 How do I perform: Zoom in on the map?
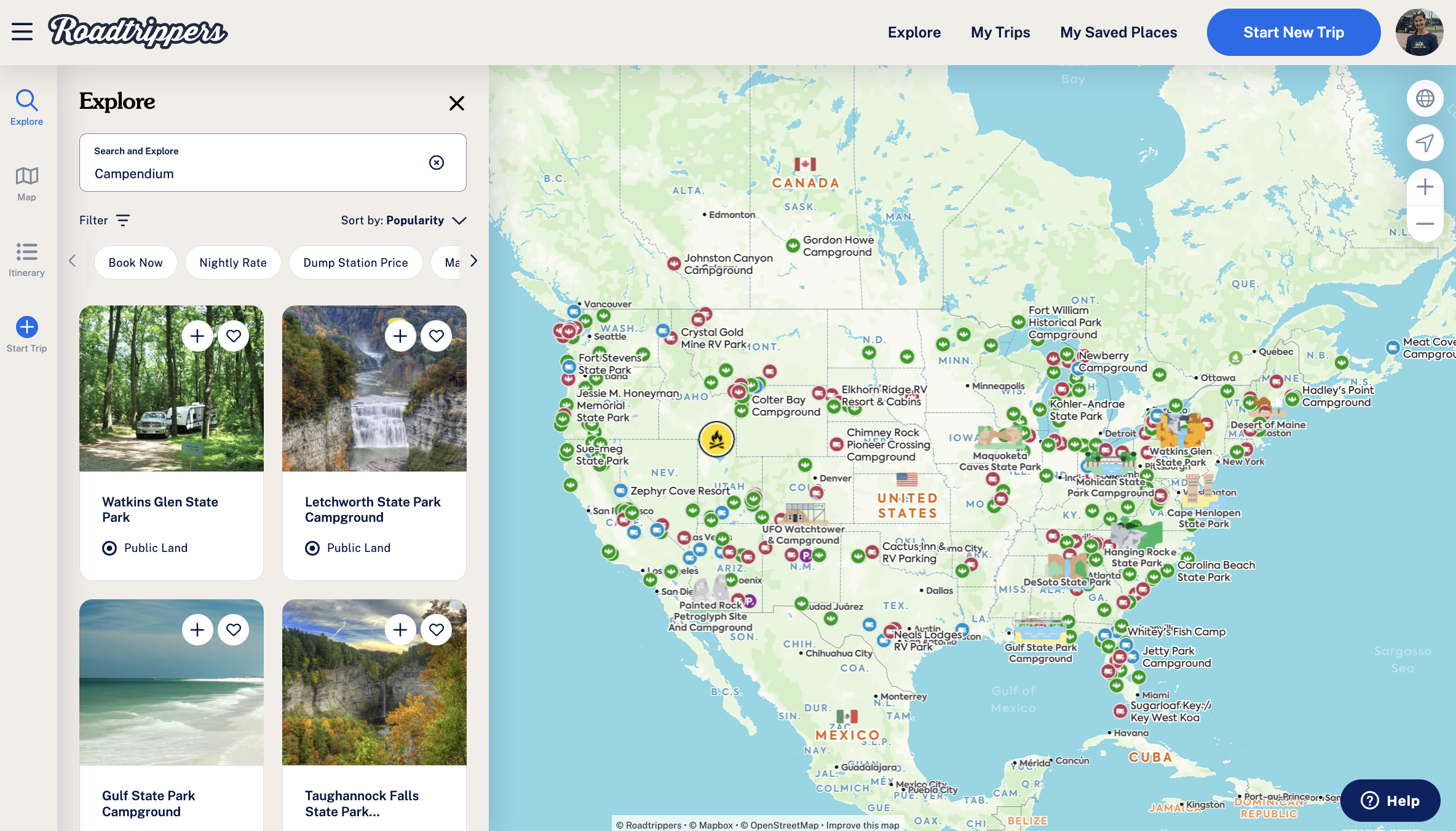pos(1425,187)
